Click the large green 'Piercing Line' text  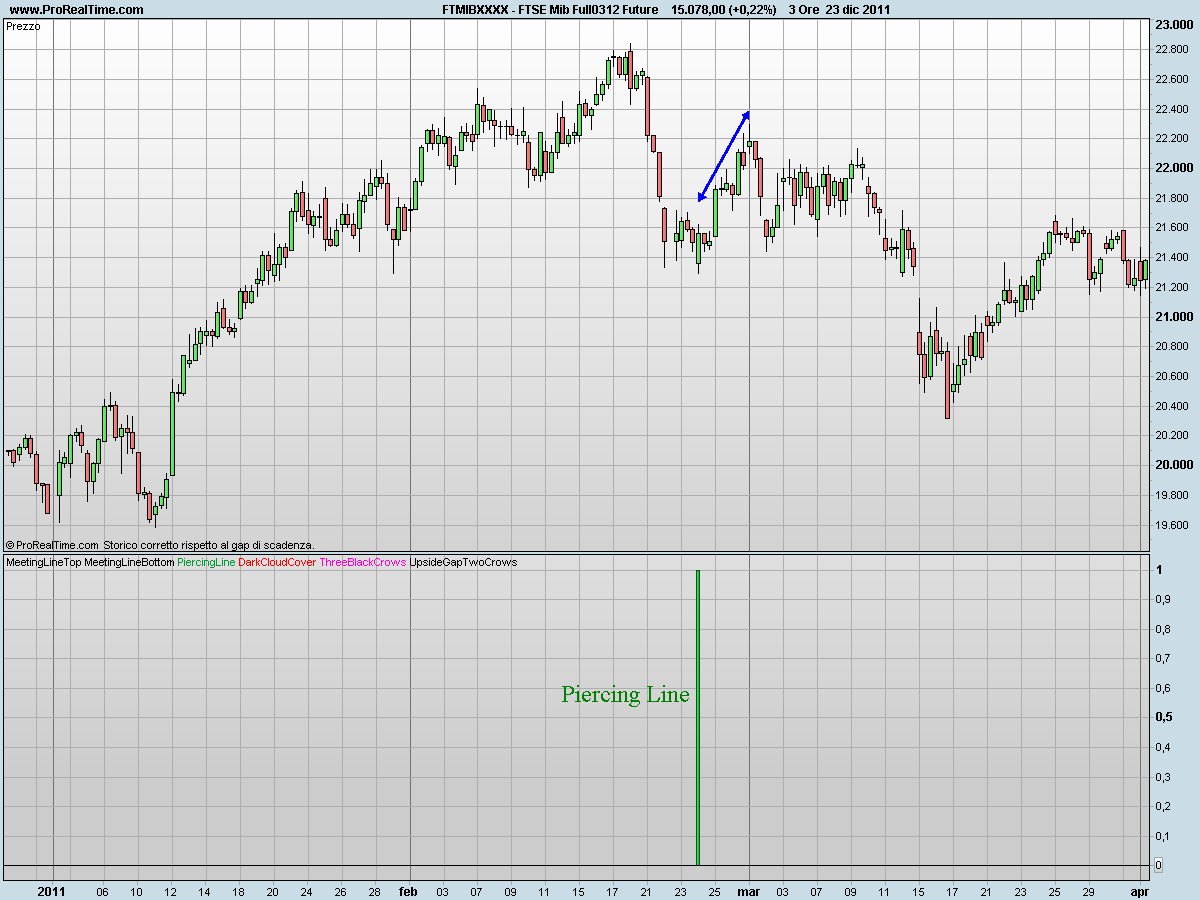click(x=625, y=694)
